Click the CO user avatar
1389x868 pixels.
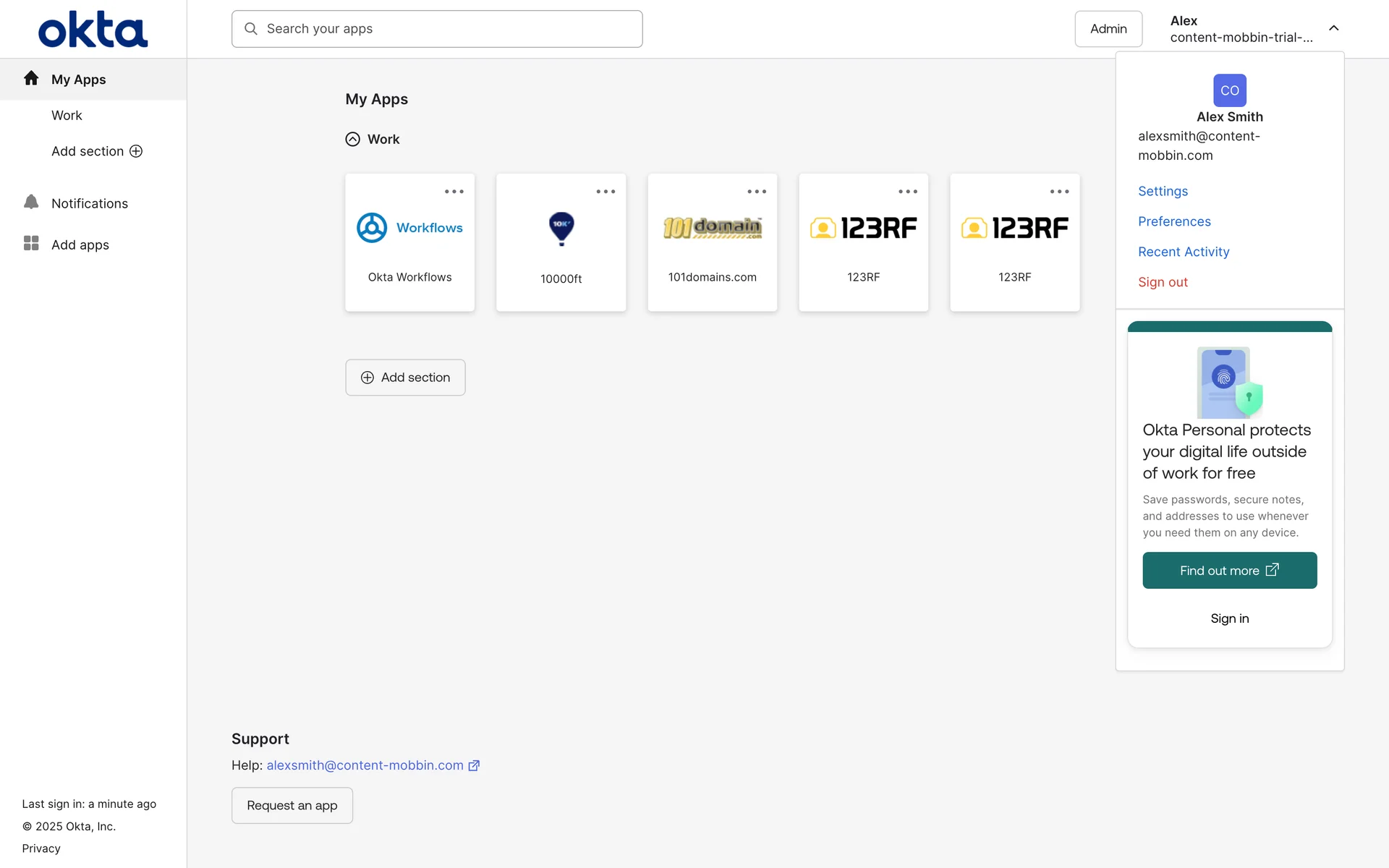[1229, 90]
